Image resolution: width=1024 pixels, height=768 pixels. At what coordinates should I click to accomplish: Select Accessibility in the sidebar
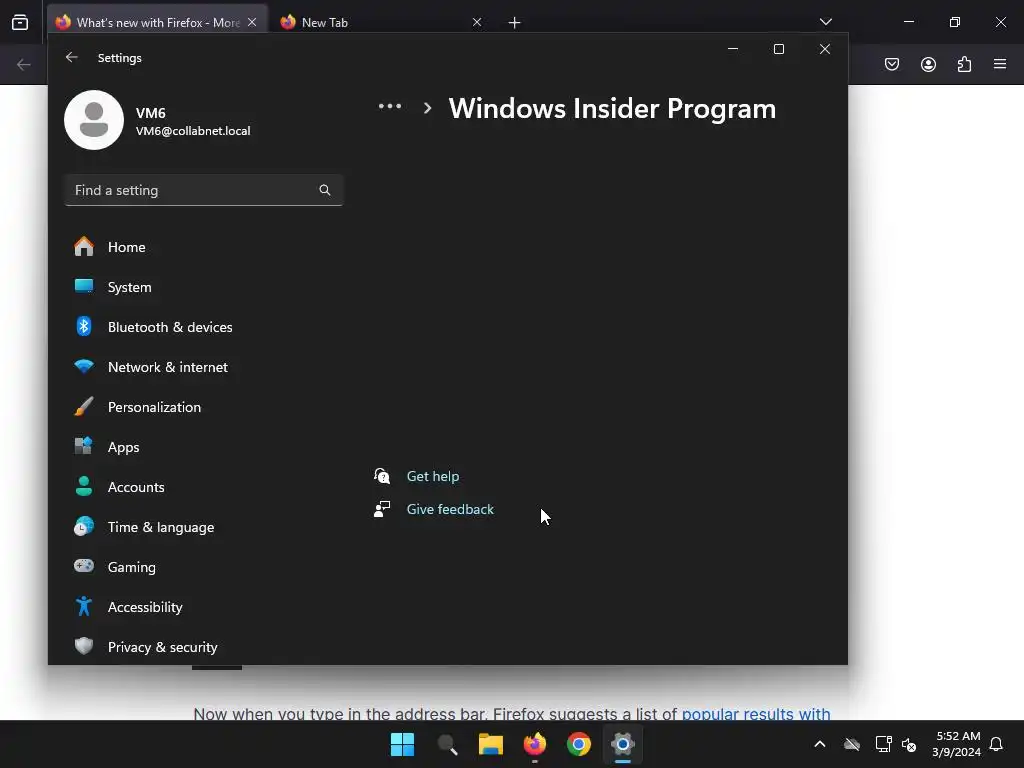click(x=204, y=607)
